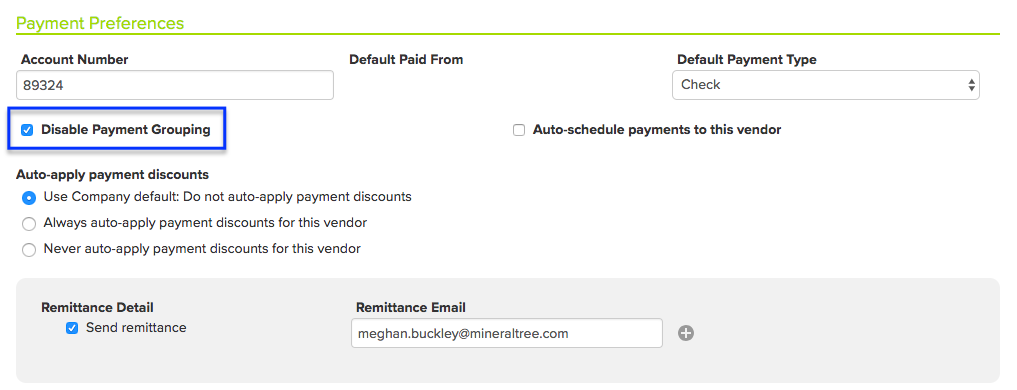Viewport: 1017px width, 390px height.
Task: Select Use Company default discount option
Action: [x=29, y=197]
